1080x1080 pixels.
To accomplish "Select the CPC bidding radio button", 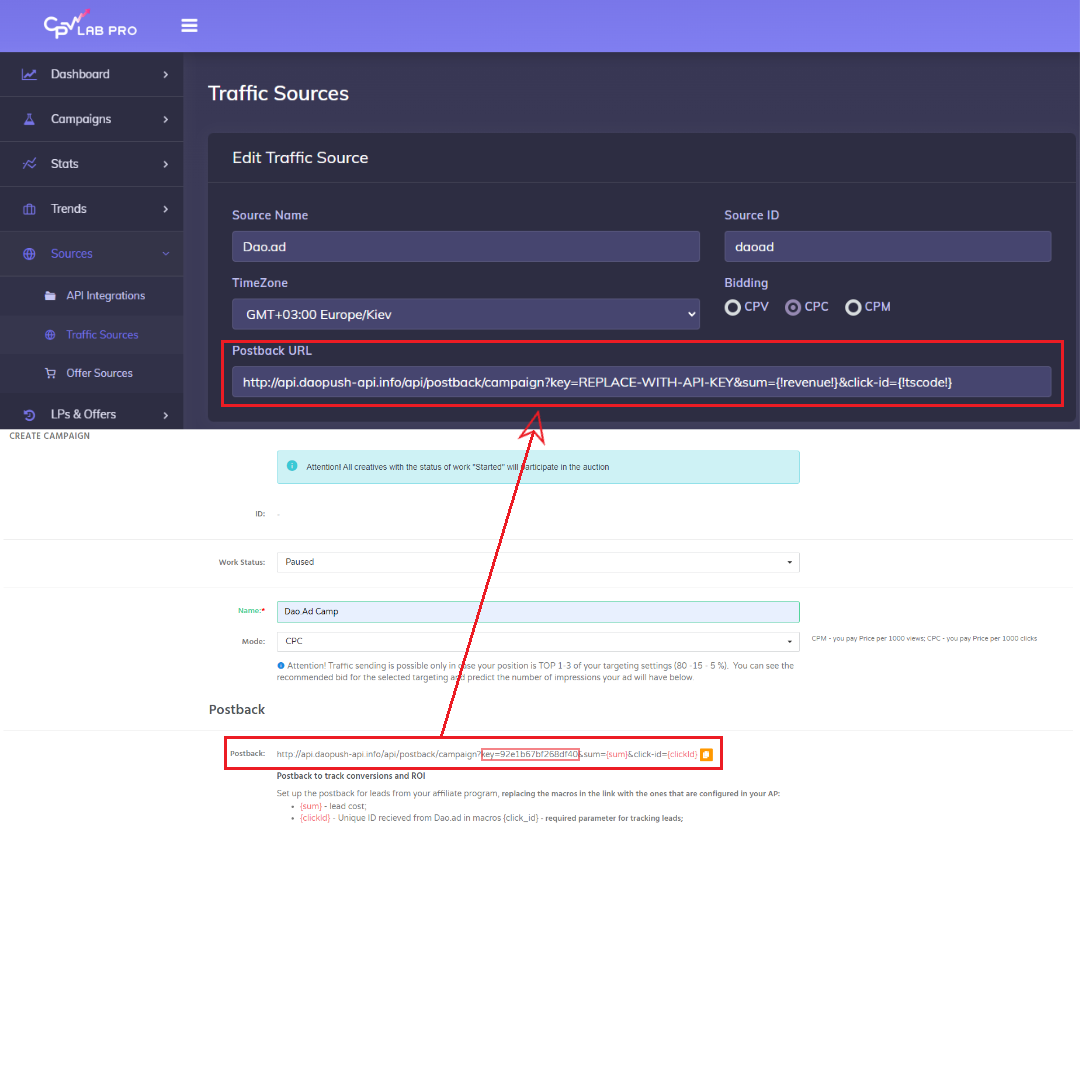I will 793,307.
